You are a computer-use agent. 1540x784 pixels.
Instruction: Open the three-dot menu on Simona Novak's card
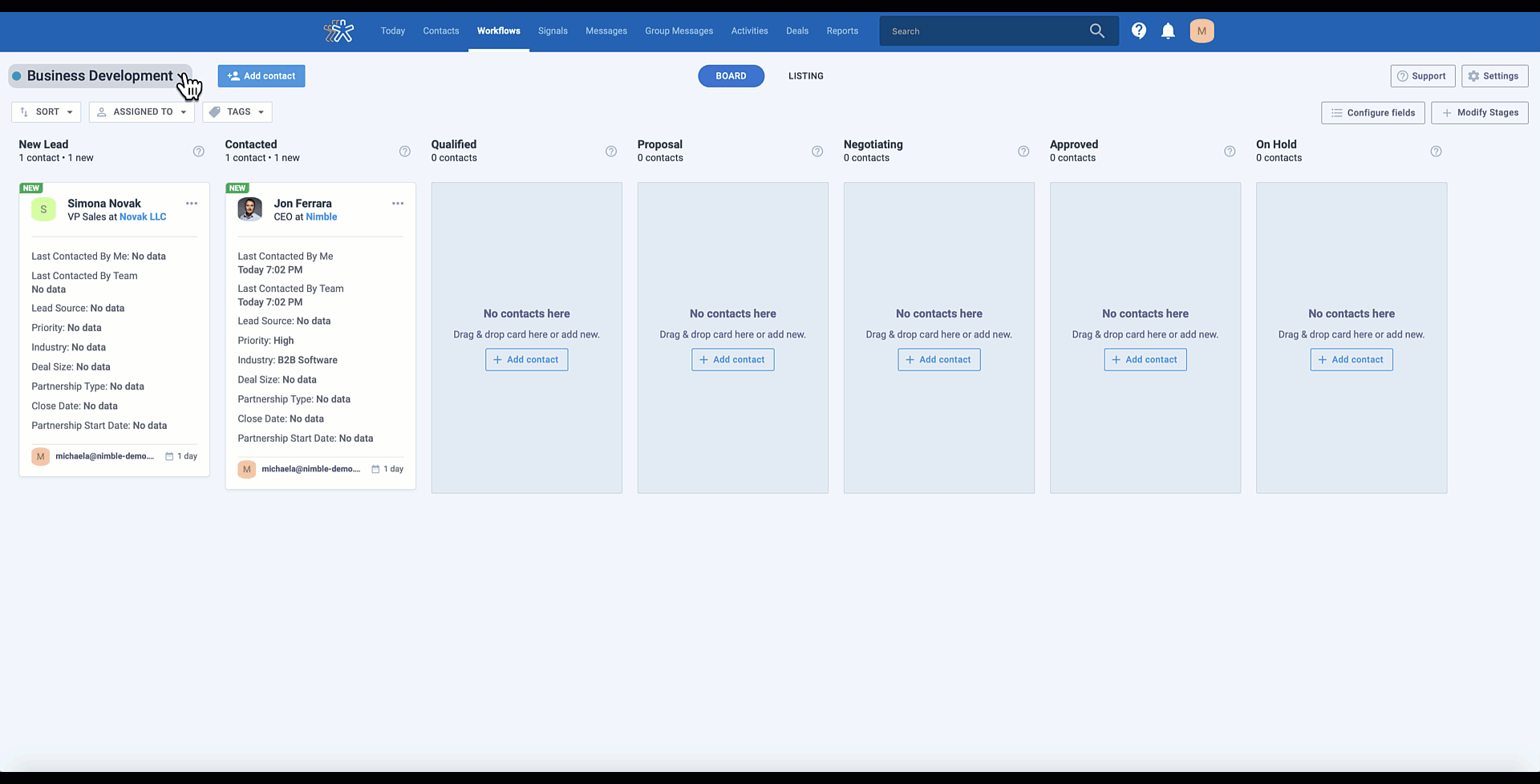point(192,204)
